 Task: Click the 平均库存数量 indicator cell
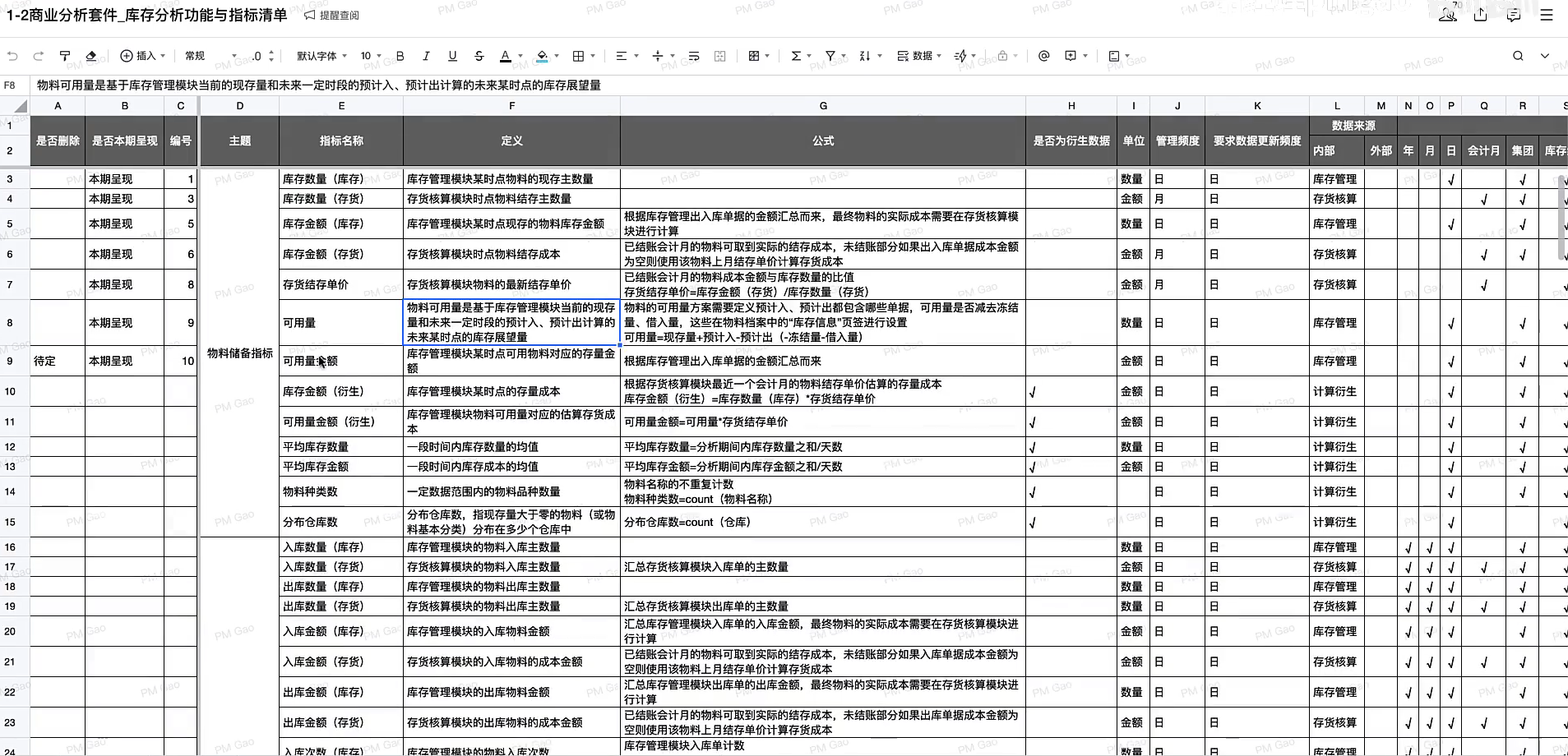pyautogui.click(x=341, y=447)
